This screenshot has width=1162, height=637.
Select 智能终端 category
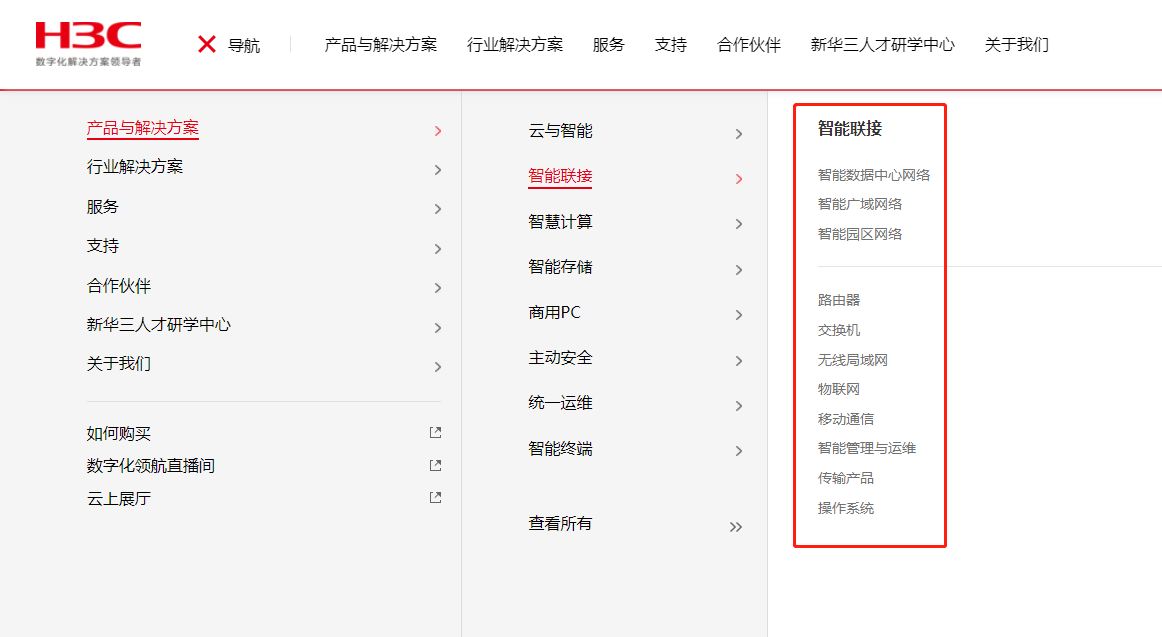pyautogui.click(x=560, y=449)
